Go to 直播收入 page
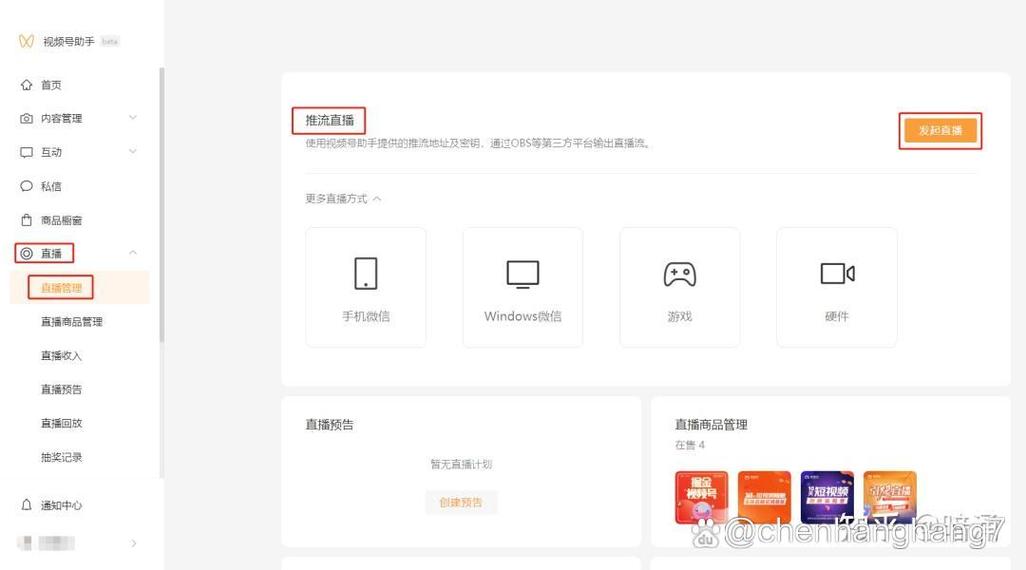Viewport: 1026px width, 570px height. point(61,356)
